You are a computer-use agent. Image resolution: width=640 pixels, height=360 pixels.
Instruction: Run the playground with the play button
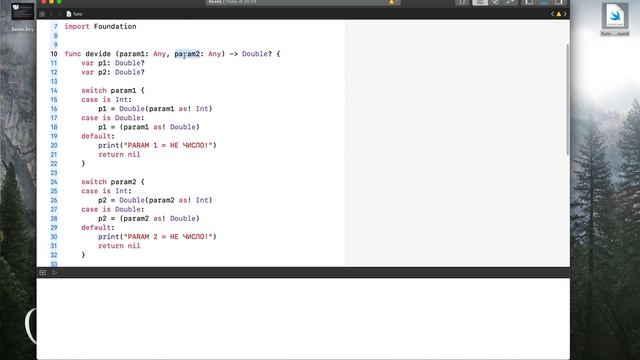(54, 272)
